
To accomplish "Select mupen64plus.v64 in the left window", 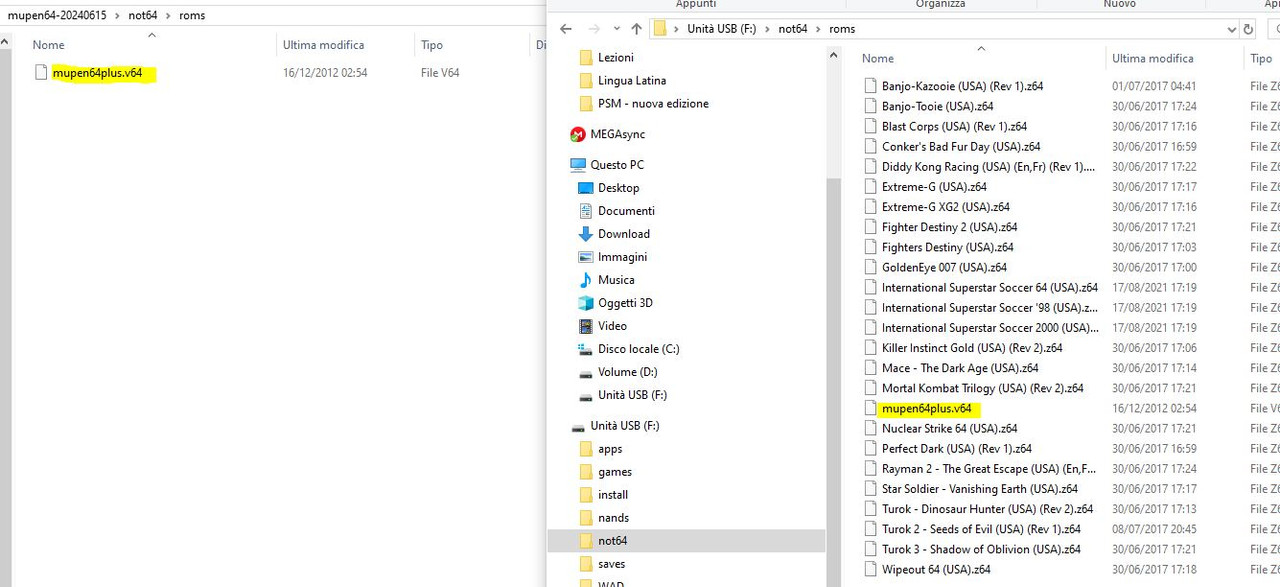I will click(97, 73).
